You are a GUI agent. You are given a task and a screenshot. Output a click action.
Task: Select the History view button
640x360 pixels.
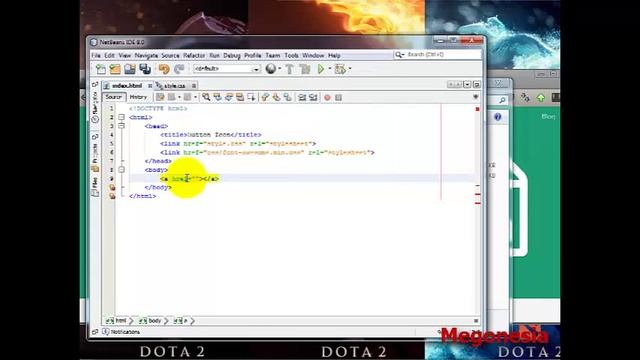click(x=138, y=97)
